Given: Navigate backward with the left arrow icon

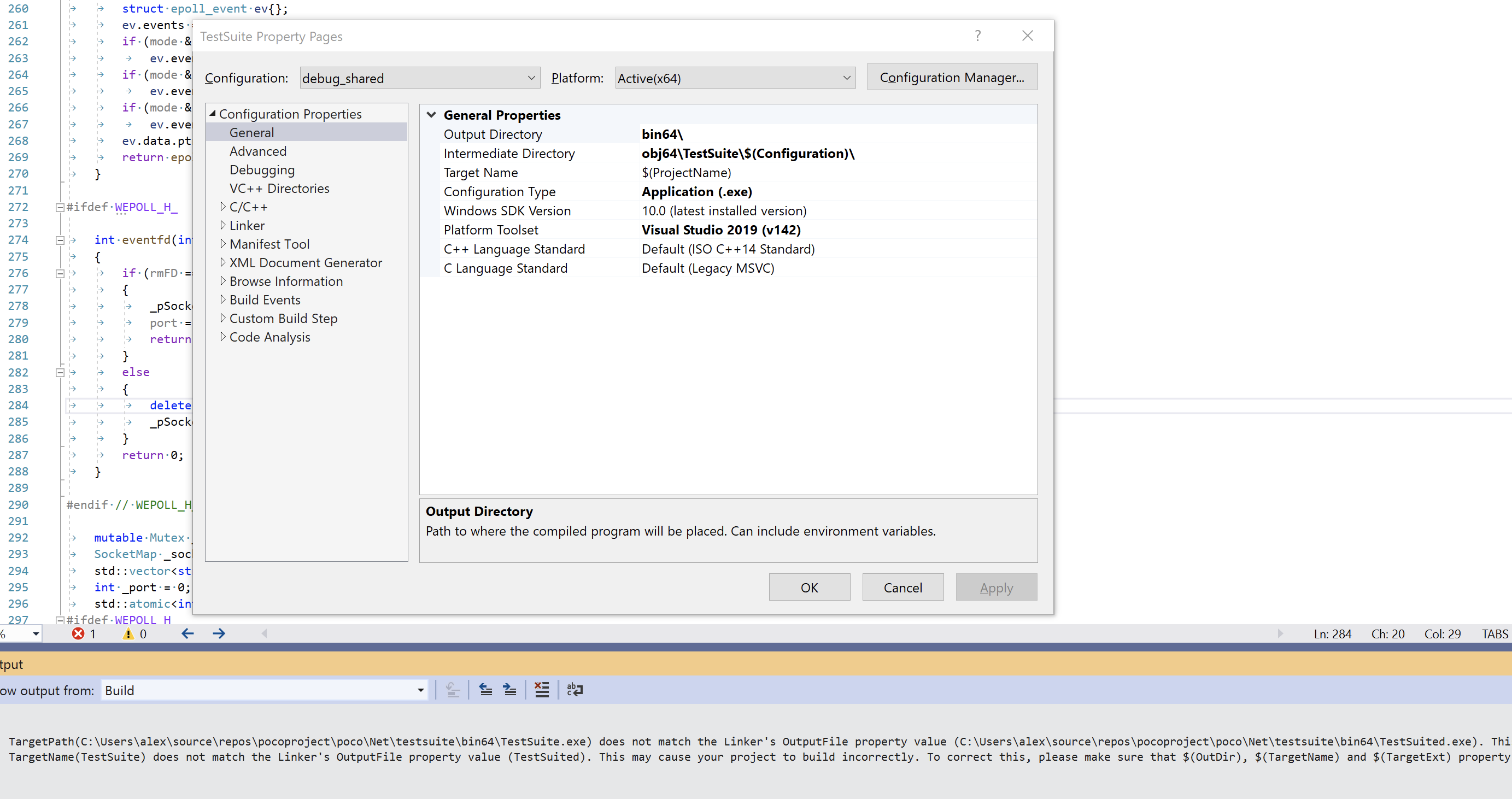Looking at the screenshot, I should pyautogui.click(x=188, y=633).
